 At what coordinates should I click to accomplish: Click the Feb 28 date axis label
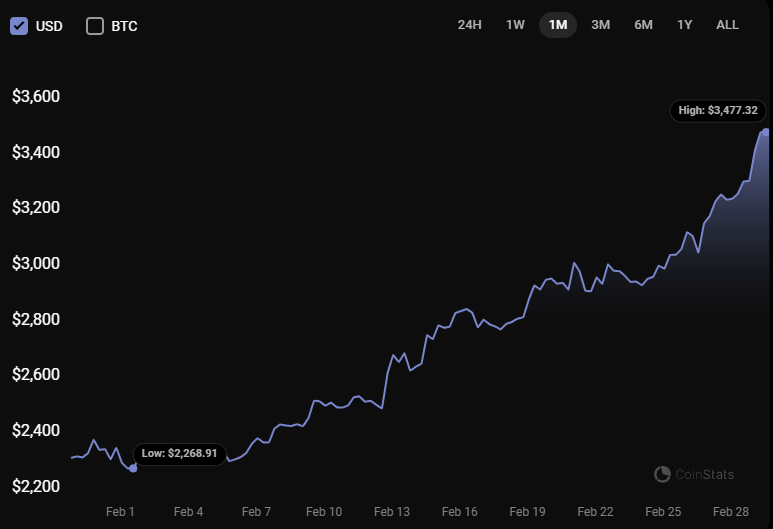pyautogui.click(x=732, y=511)
